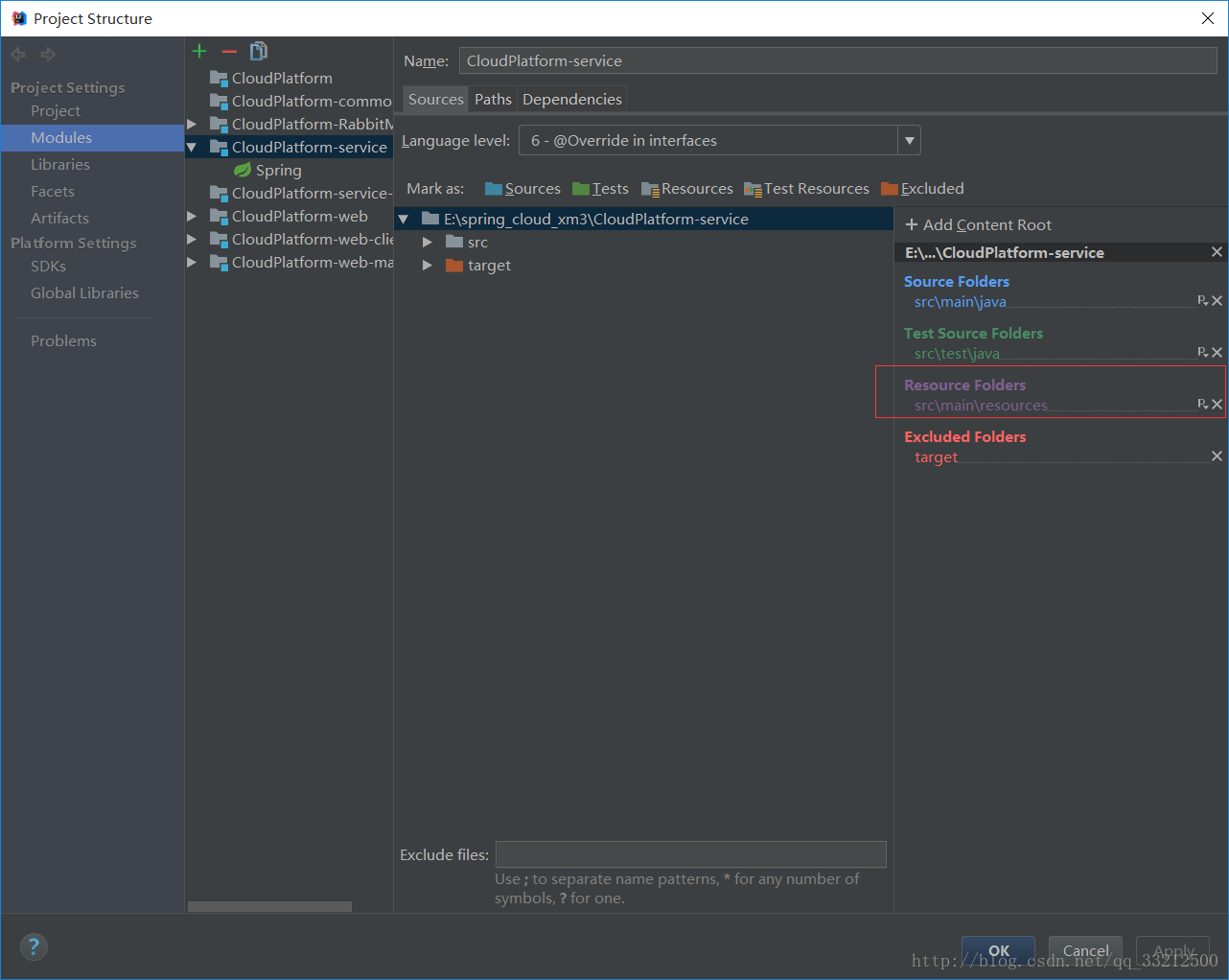Click the src\test\java test folder entry
1229x980 pixels.
(x=957, y=354)
